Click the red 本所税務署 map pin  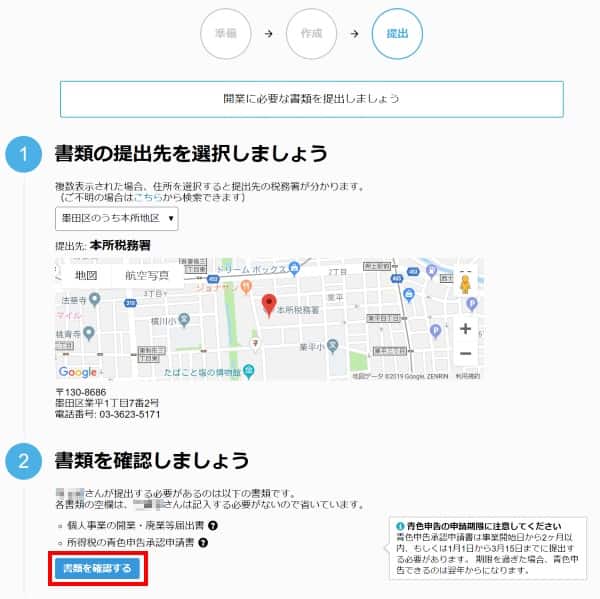pyautogui.click(x=268, y=305)
